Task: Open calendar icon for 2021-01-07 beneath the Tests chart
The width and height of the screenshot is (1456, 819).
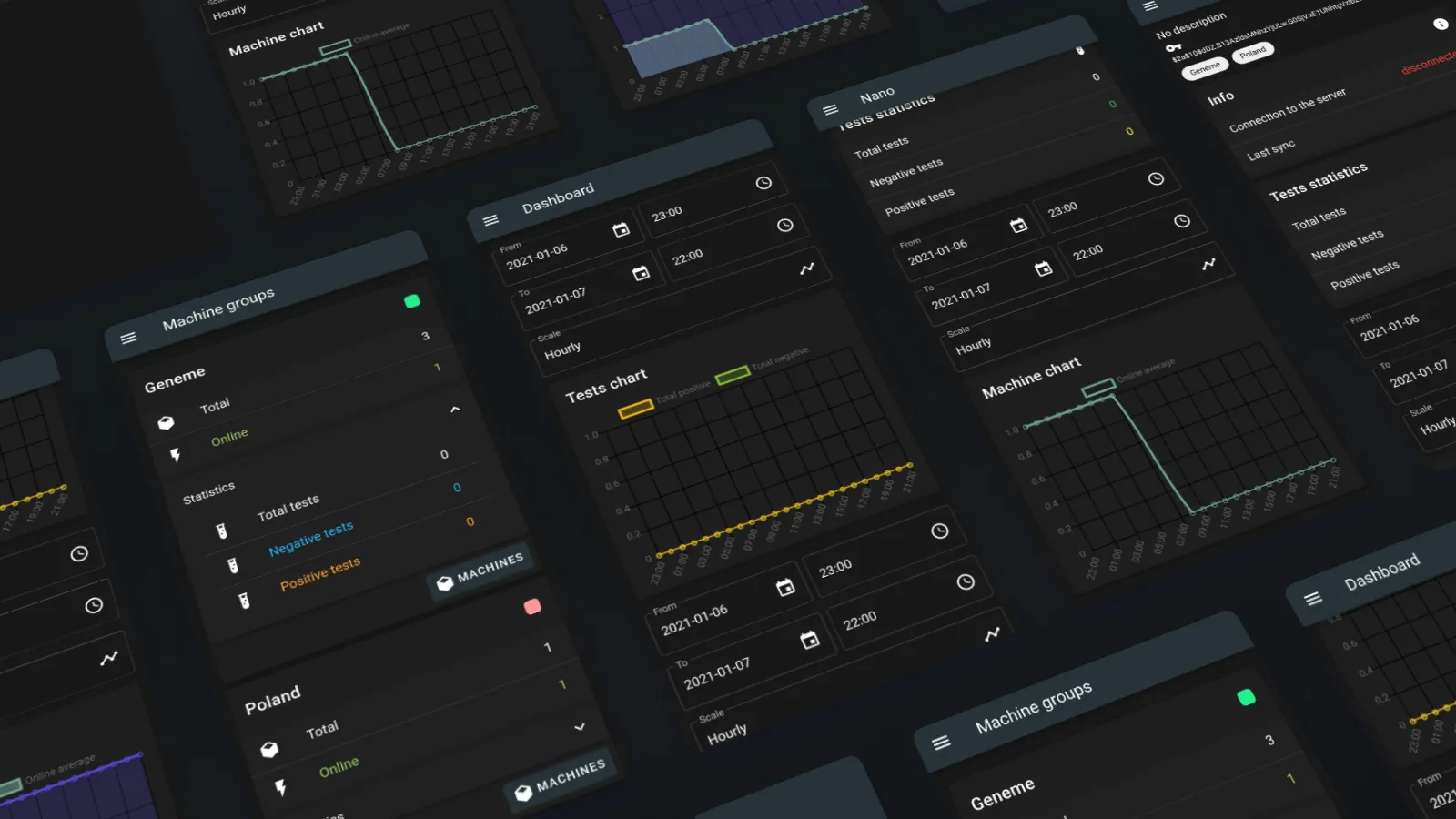Action: coord(809,640)
